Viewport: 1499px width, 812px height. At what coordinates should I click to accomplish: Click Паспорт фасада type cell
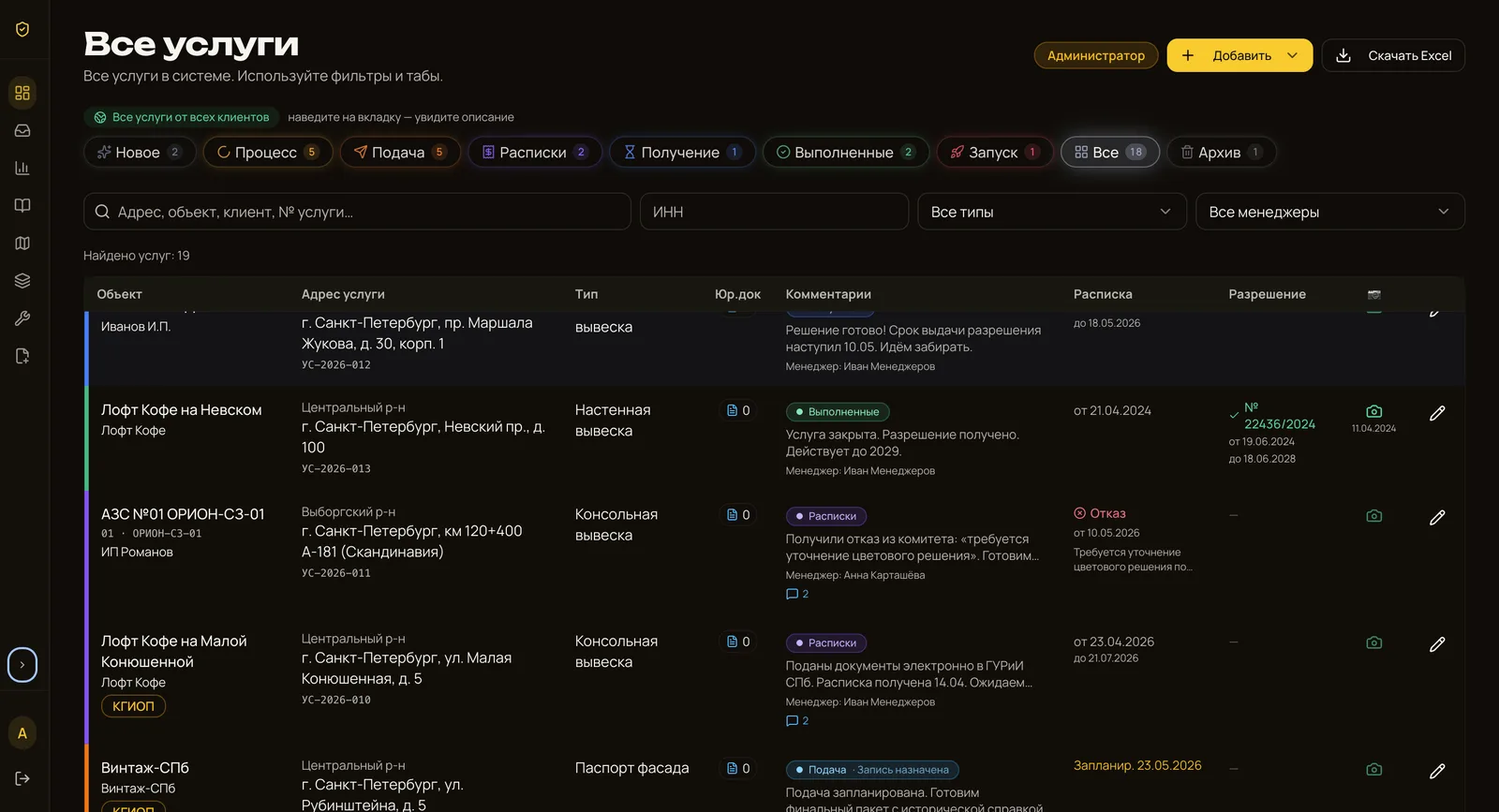[x=632, y=768]
